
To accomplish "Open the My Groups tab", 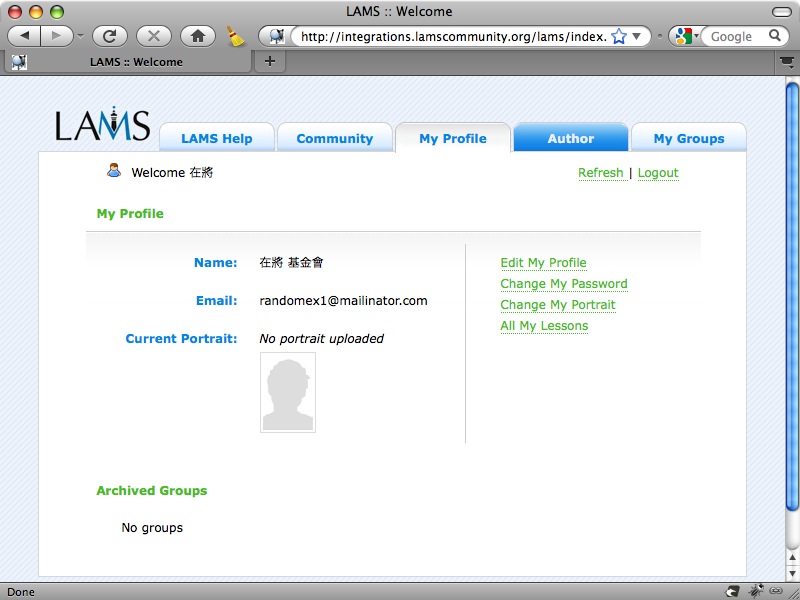I will [x=688, y=139].
